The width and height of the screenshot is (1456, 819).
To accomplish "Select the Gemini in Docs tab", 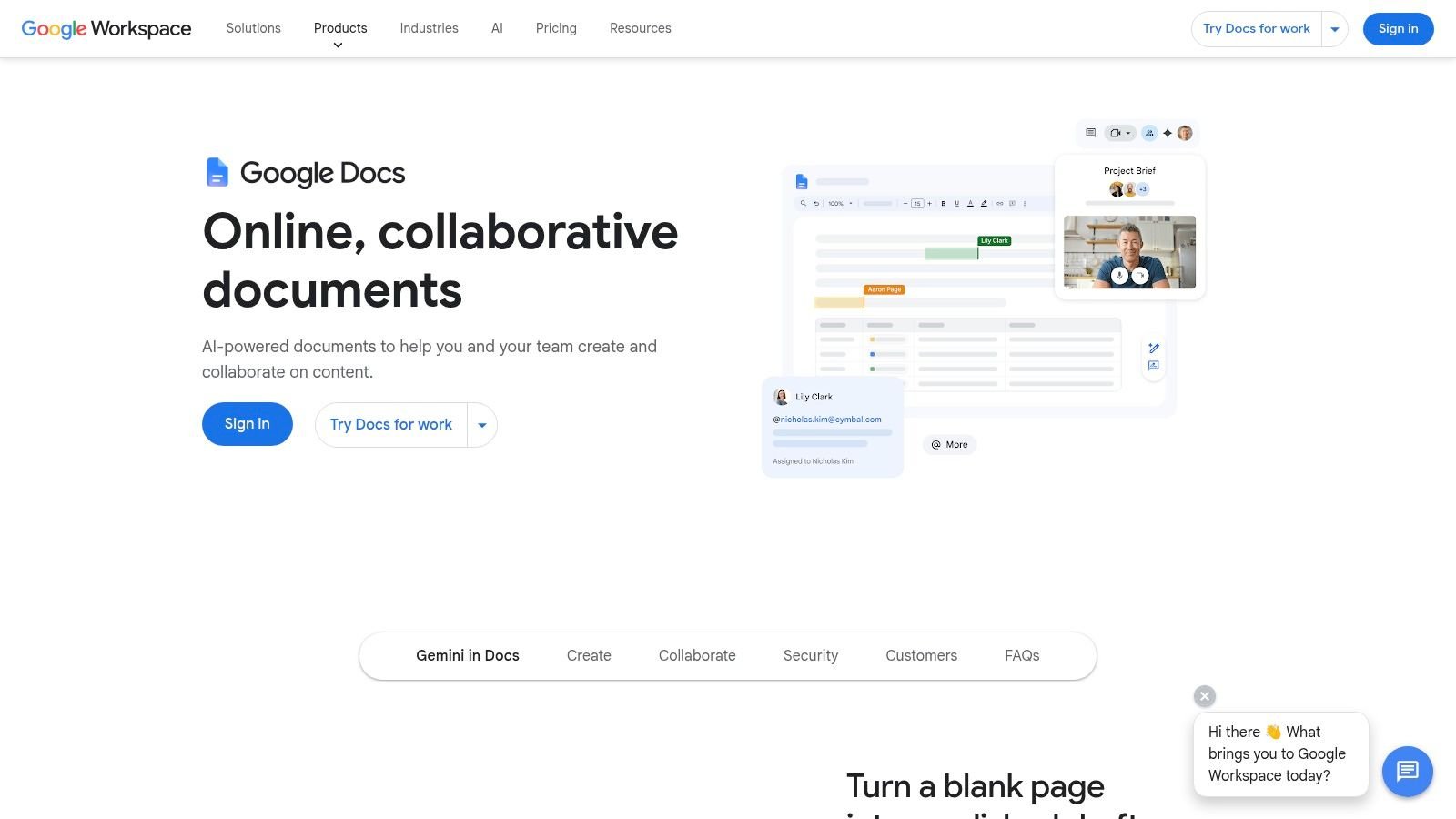I will pyautogui.click(x=468, y=655).
